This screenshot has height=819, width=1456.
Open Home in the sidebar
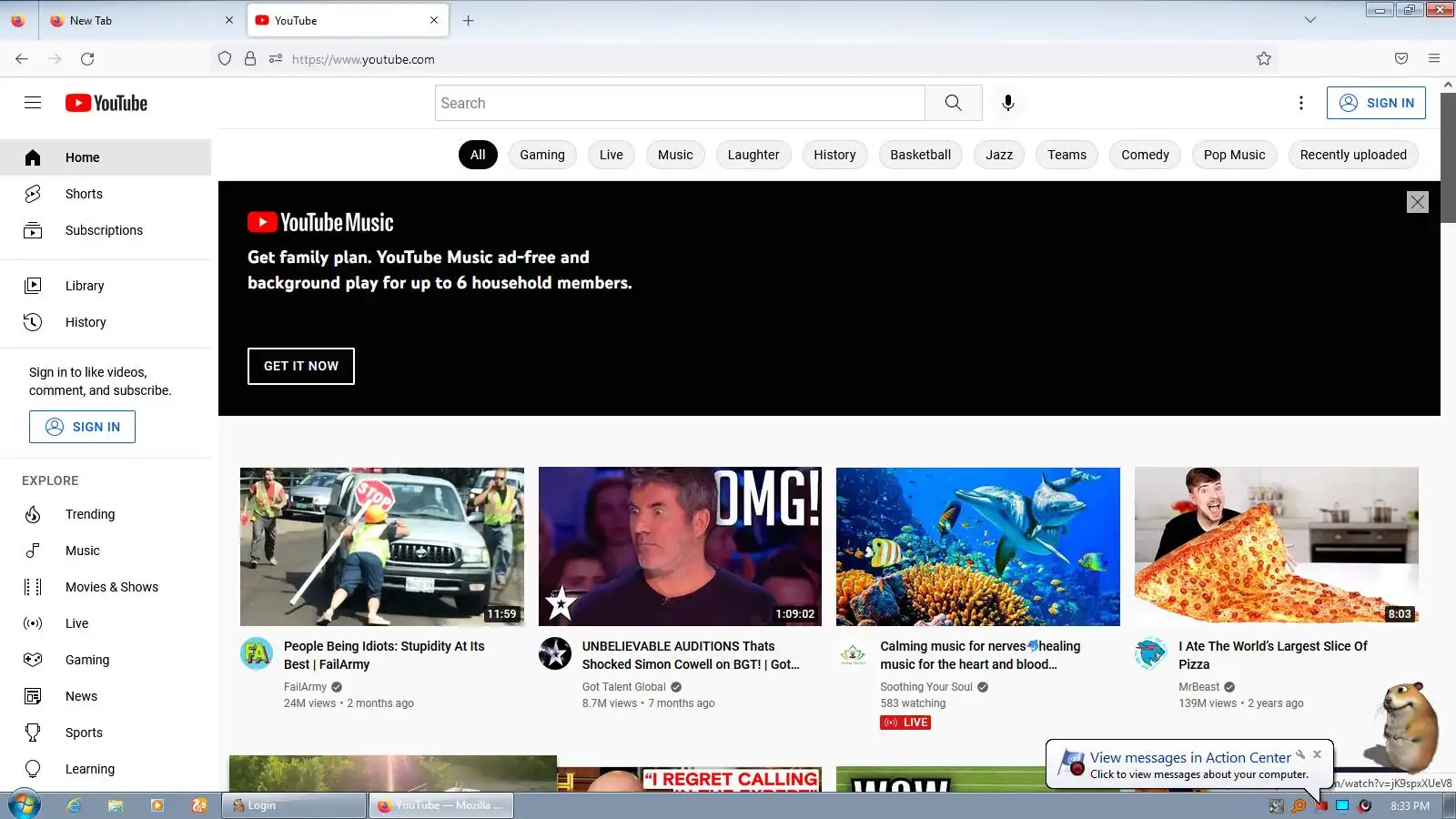coord(106,157)
